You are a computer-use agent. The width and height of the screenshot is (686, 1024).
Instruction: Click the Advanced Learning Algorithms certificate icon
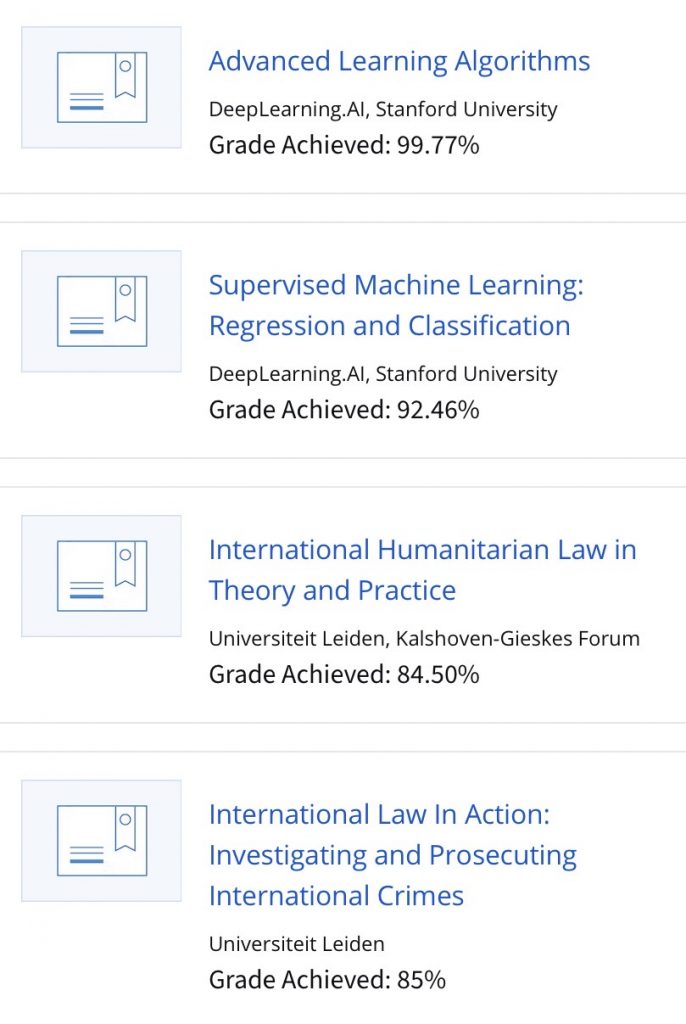(101, 87)
